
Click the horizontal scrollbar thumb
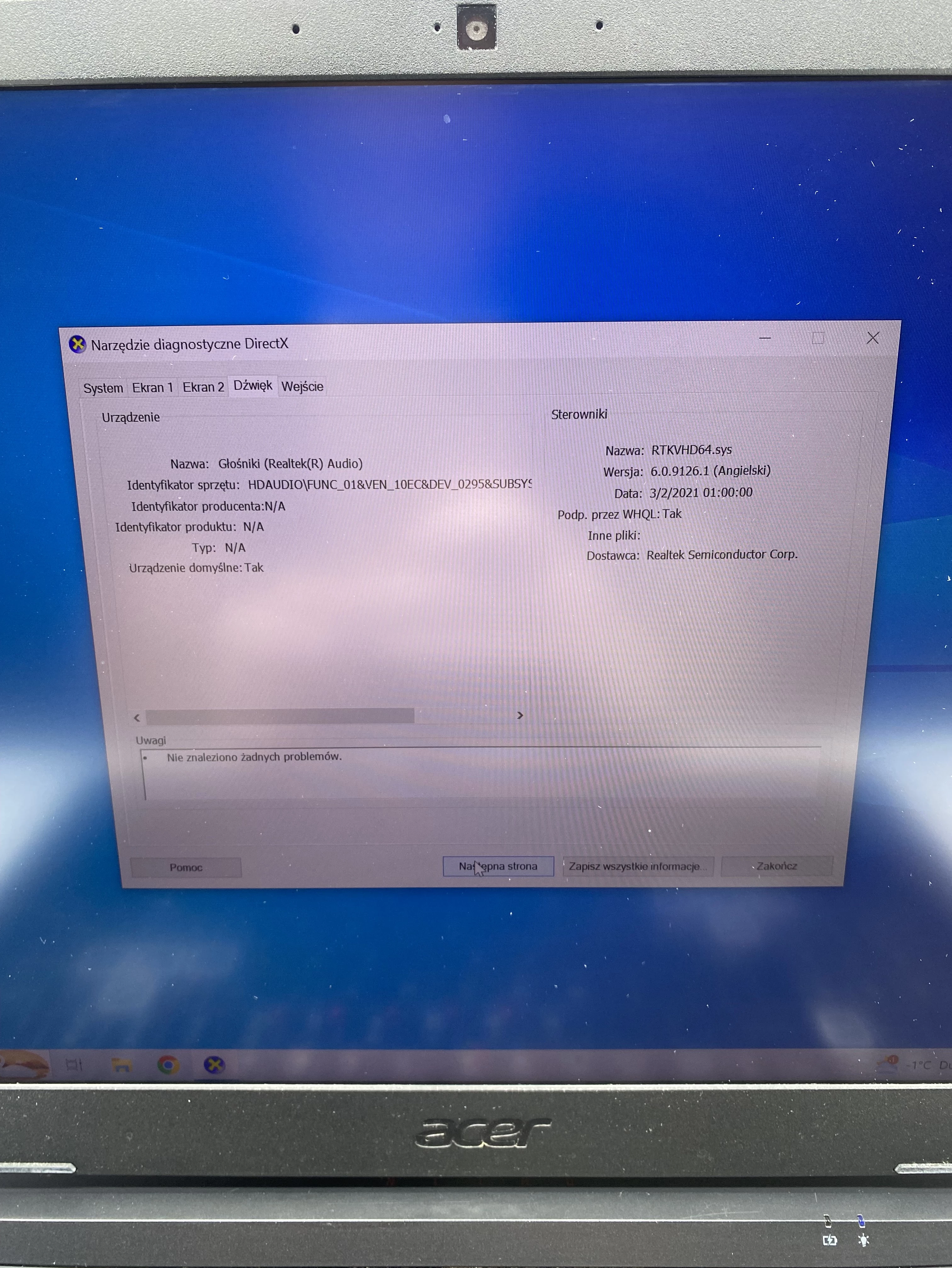pyautogui.click(x=281, y=716)
